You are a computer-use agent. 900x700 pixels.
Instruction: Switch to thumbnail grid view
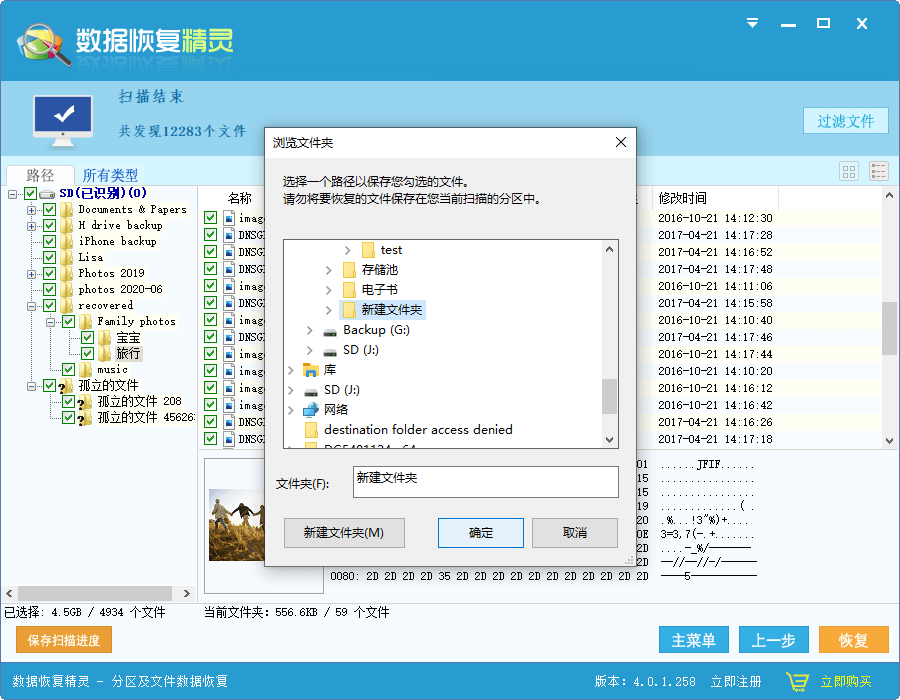coord(848,171)
